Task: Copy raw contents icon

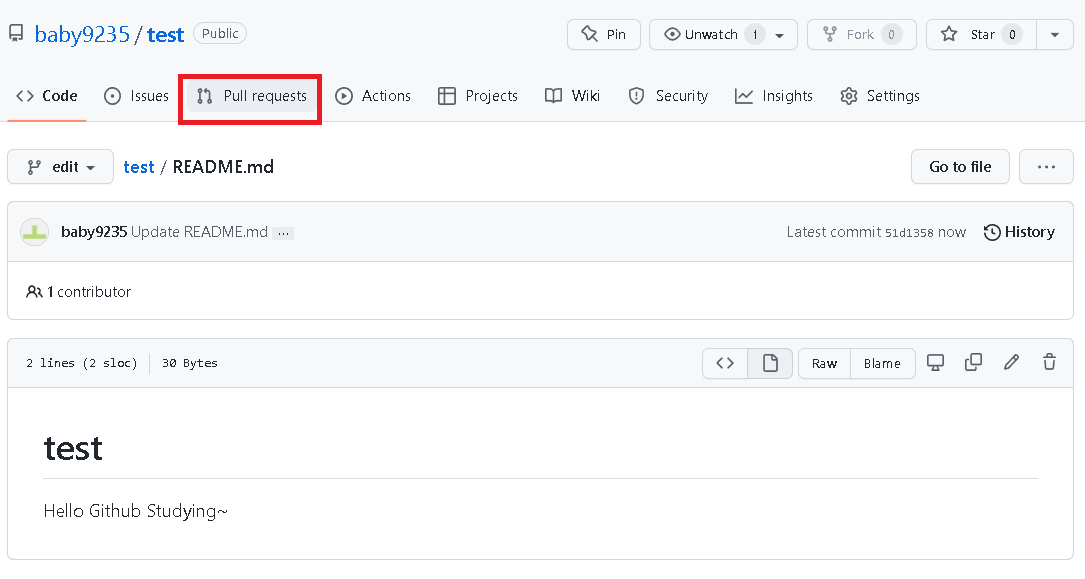Action: click(974, 362)
